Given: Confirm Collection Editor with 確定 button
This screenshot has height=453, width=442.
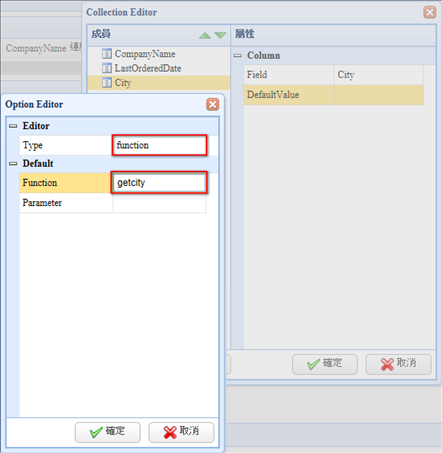Looking at the screenshot, I should coord(325,364).
